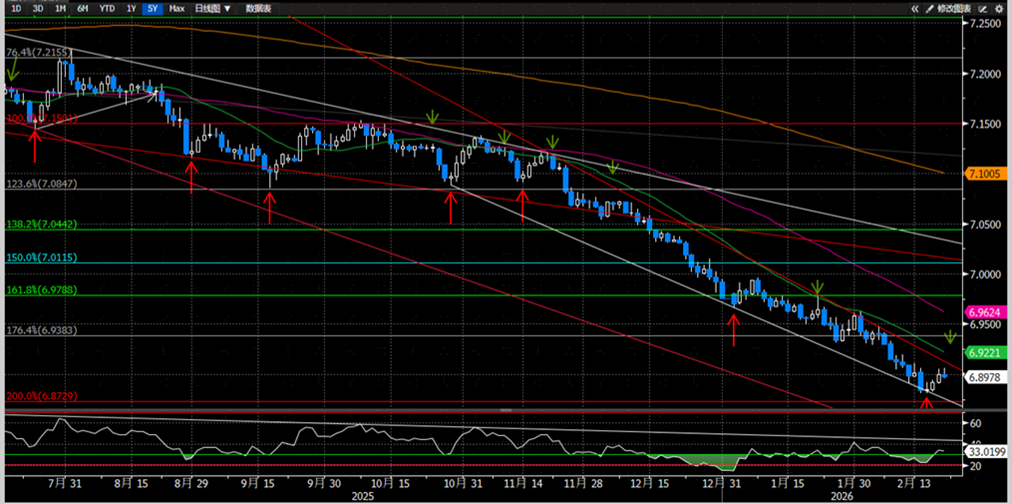This screenshot has height=504, width=1012.
Task: Click the 12月 31 date axis label
Action: tap(722, 482)
